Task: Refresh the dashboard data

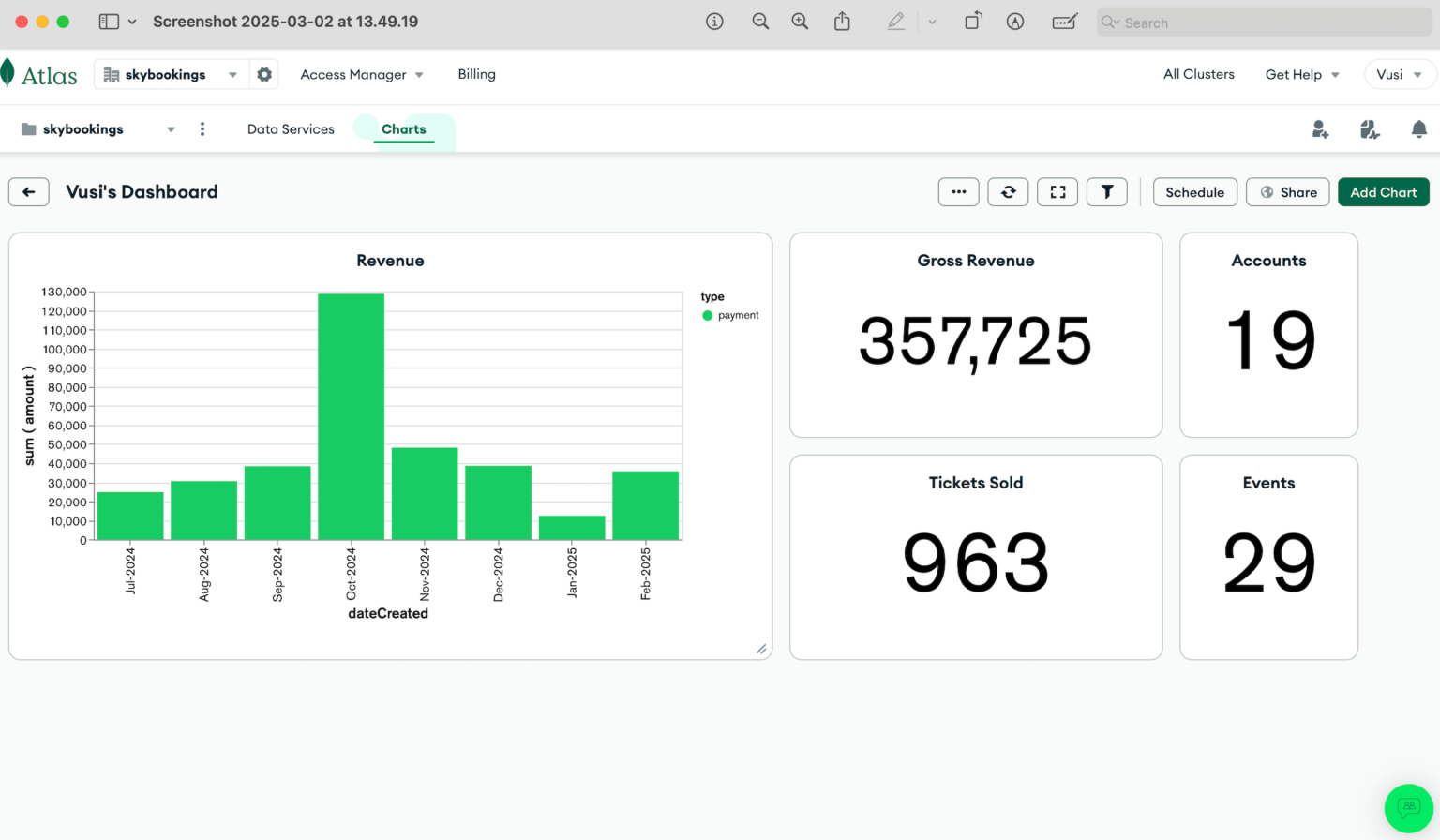Action: (1008, 192)
